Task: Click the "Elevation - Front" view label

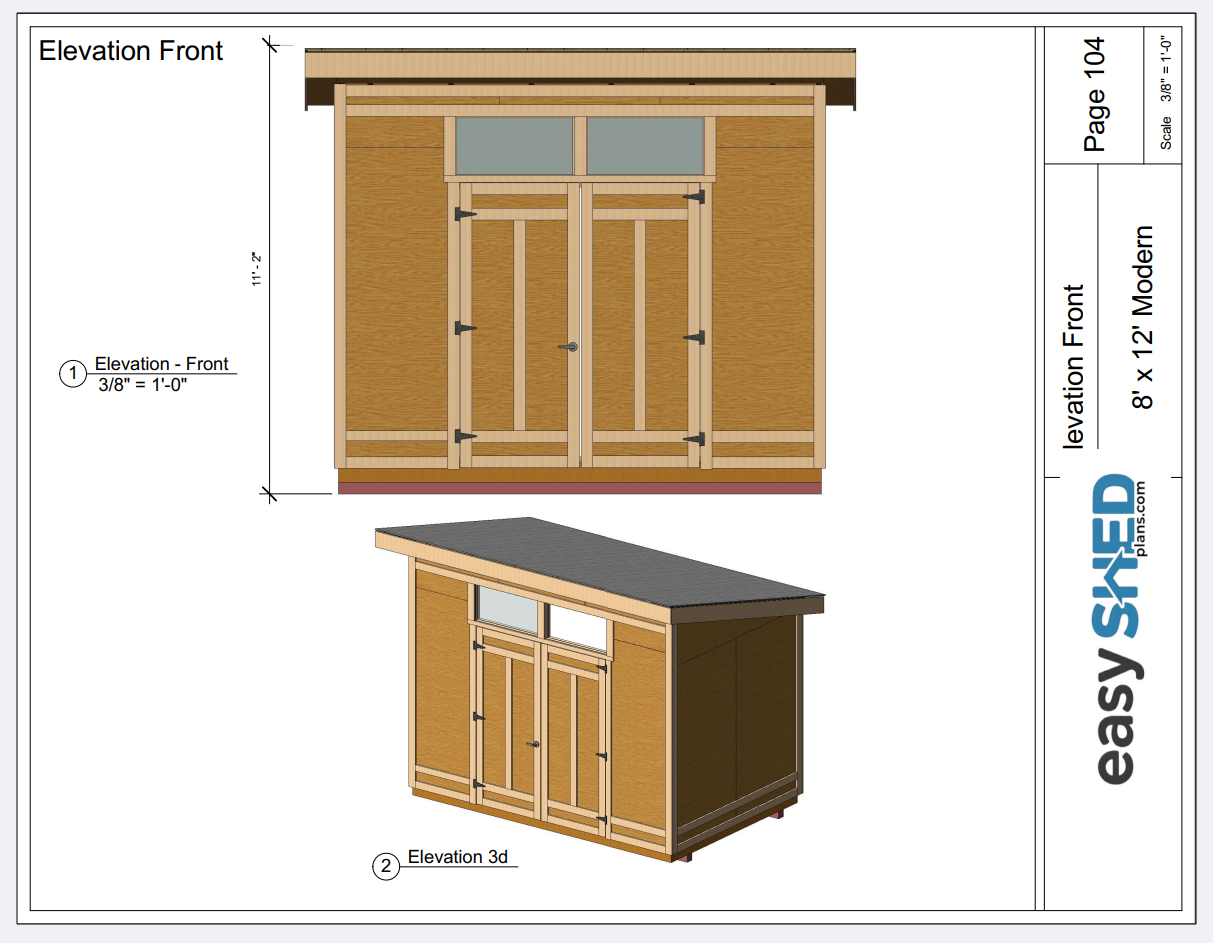Action: coord(161,364)
